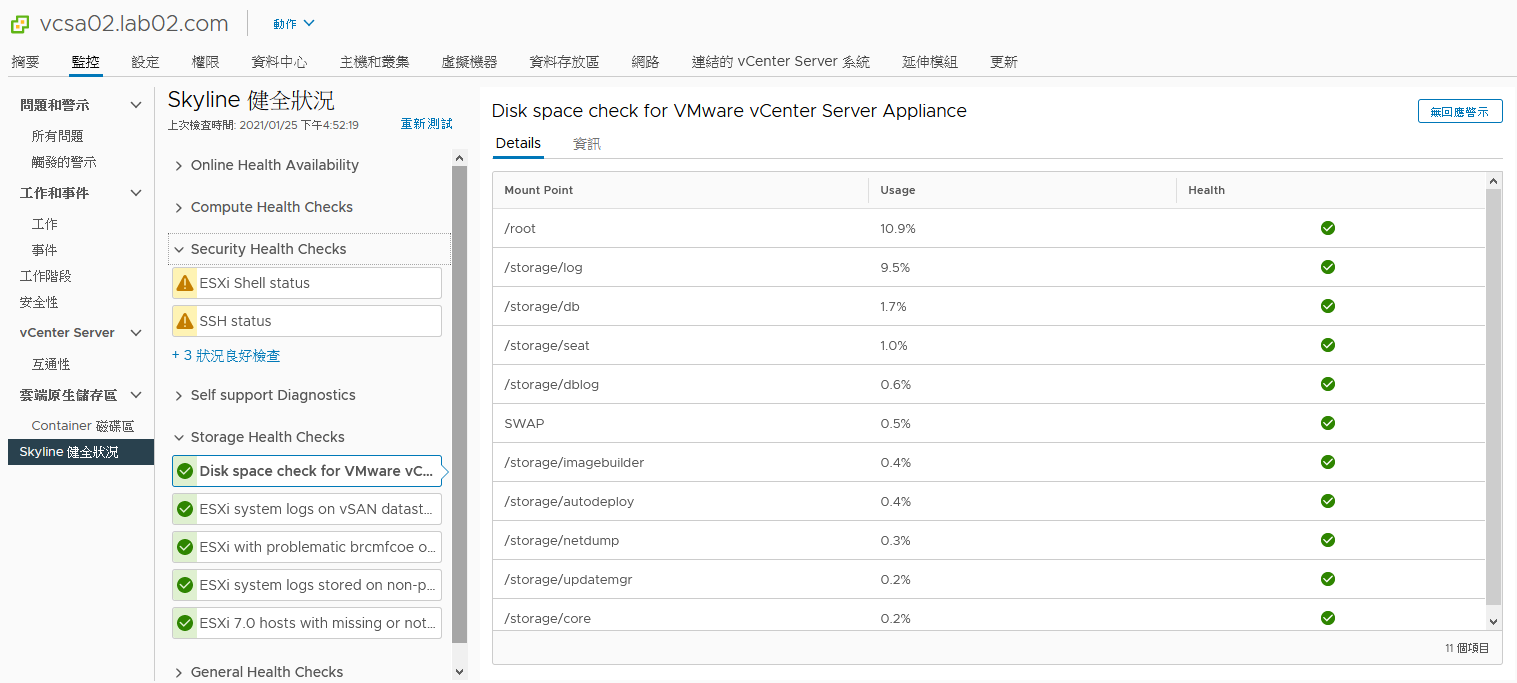This screenshot has height=683, width=1517.
Task: Click green check icon on ESXi with problematic brcmfcoe
Action: [185, 547]
